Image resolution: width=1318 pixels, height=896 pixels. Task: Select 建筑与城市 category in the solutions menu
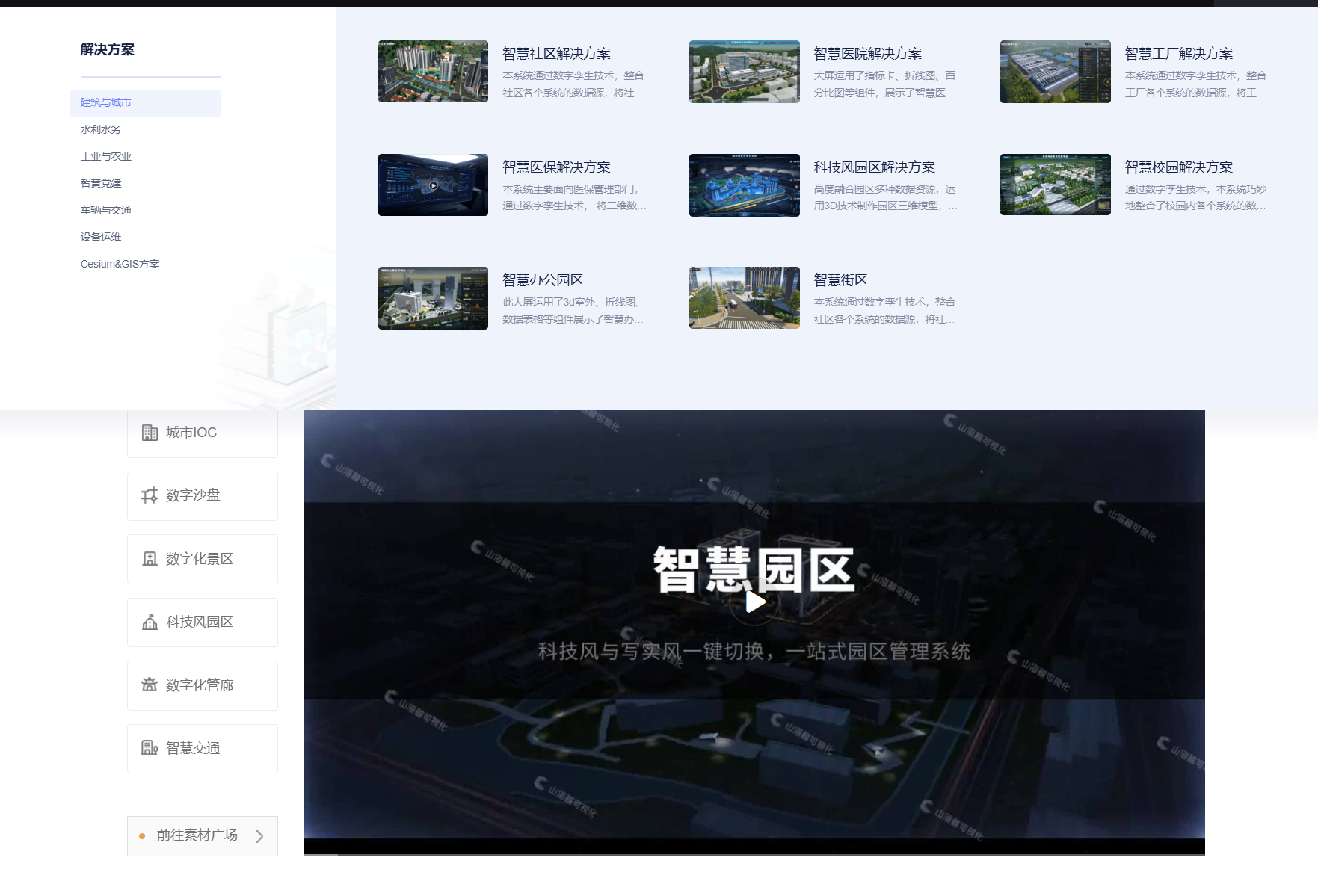[145, 102]
